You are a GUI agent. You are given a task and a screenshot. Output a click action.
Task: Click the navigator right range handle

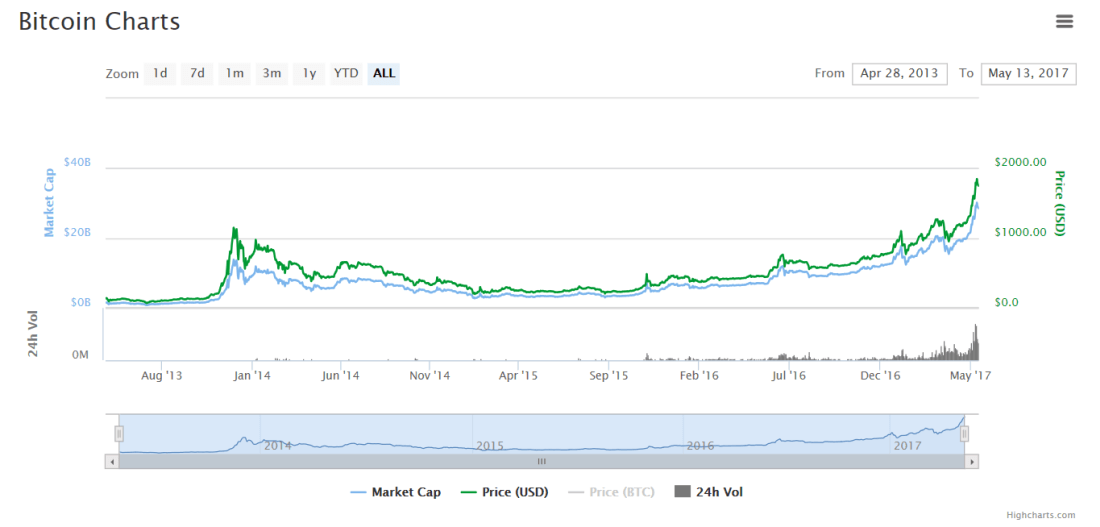[965, 434]
